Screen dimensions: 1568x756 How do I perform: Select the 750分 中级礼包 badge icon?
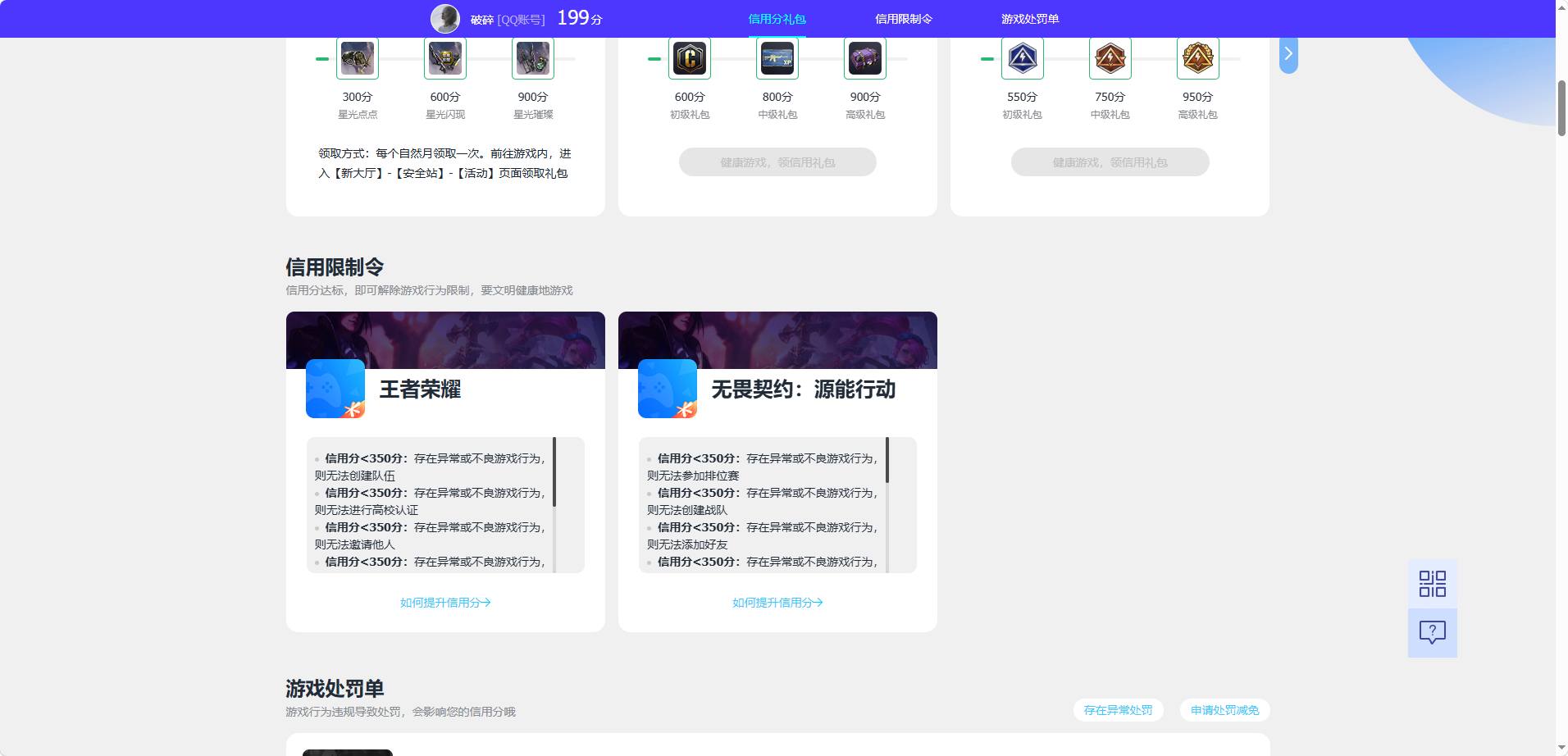[1110, 58]
